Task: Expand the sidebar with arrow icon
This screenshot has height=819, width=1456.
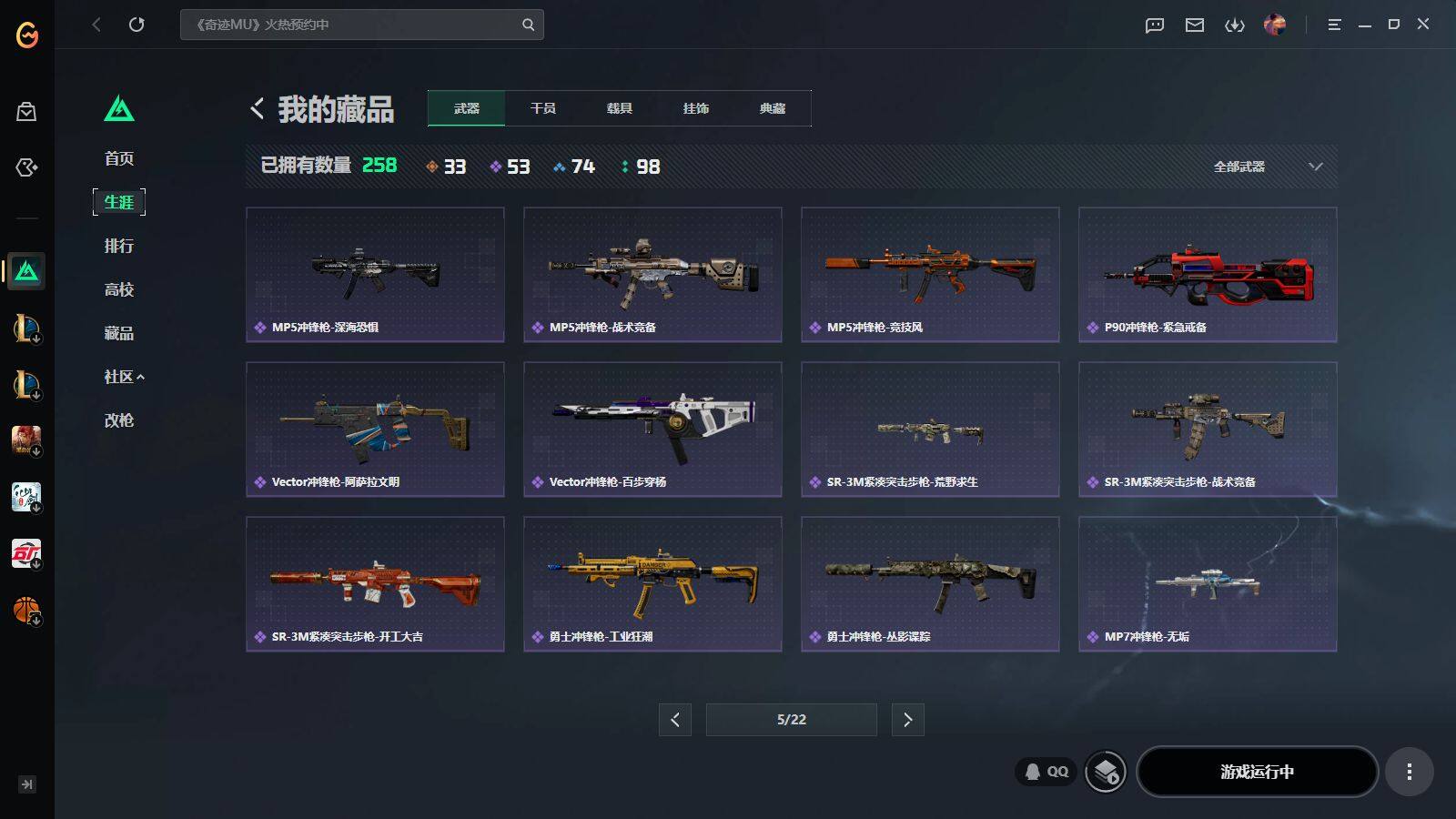Action: [27, 784]
